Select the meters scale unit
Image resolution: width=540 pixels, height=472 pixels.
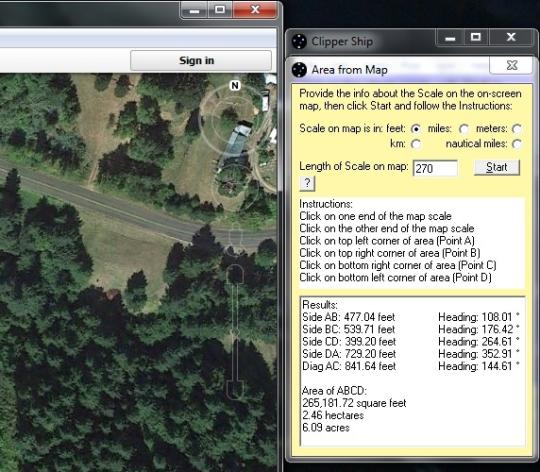coord(516,129)
